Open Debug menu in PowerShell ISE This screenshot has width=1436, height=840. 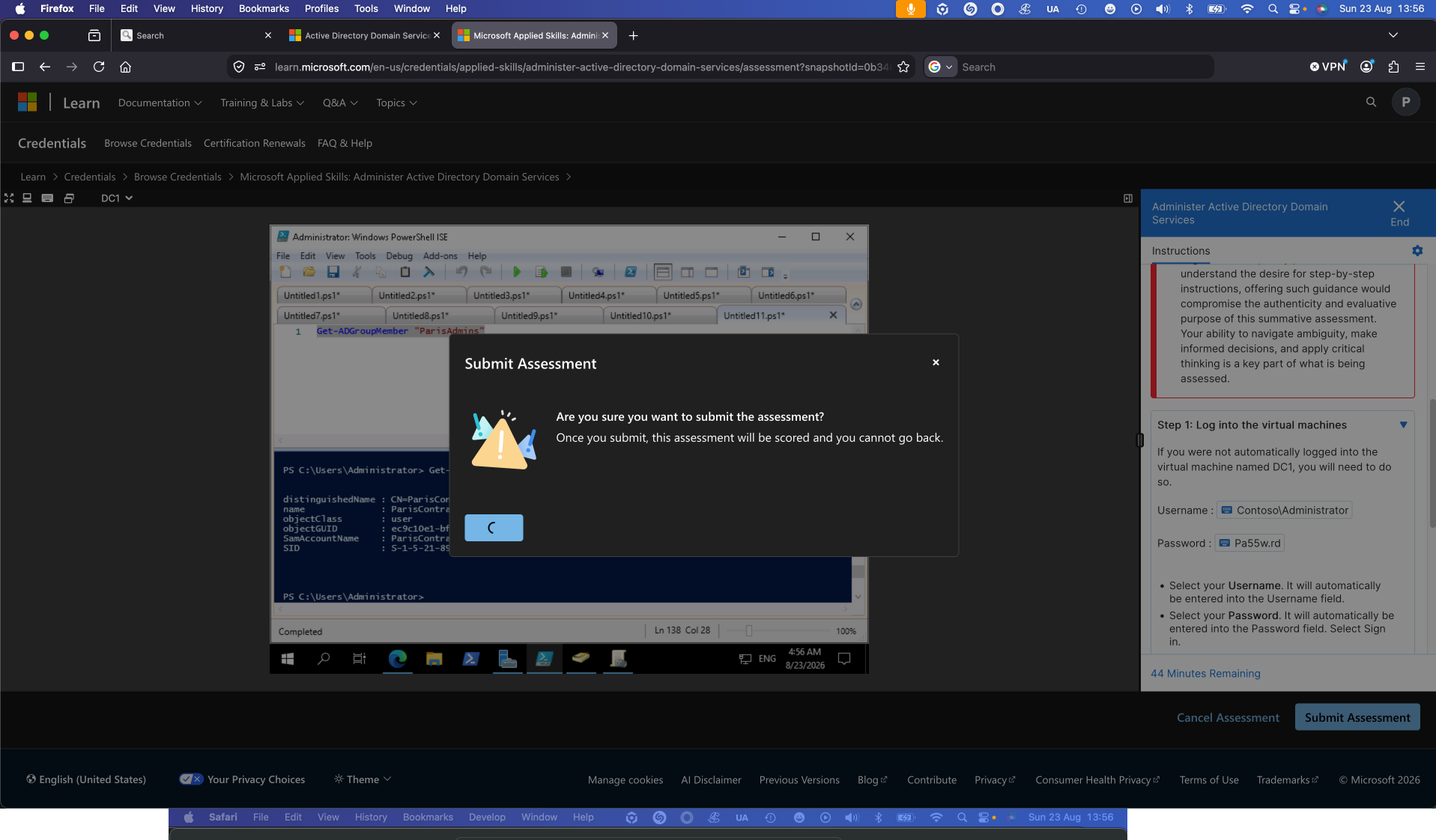coord(399,256)
